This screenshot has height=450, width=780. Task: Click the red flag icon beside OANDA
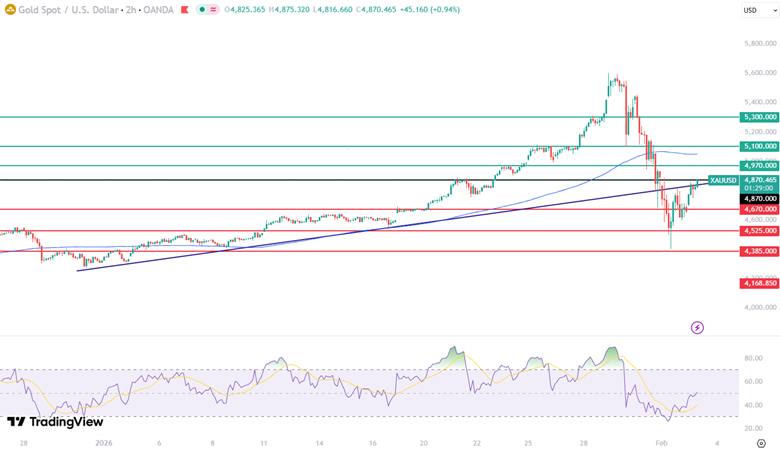pyautogui.click(x=183, y=10)
